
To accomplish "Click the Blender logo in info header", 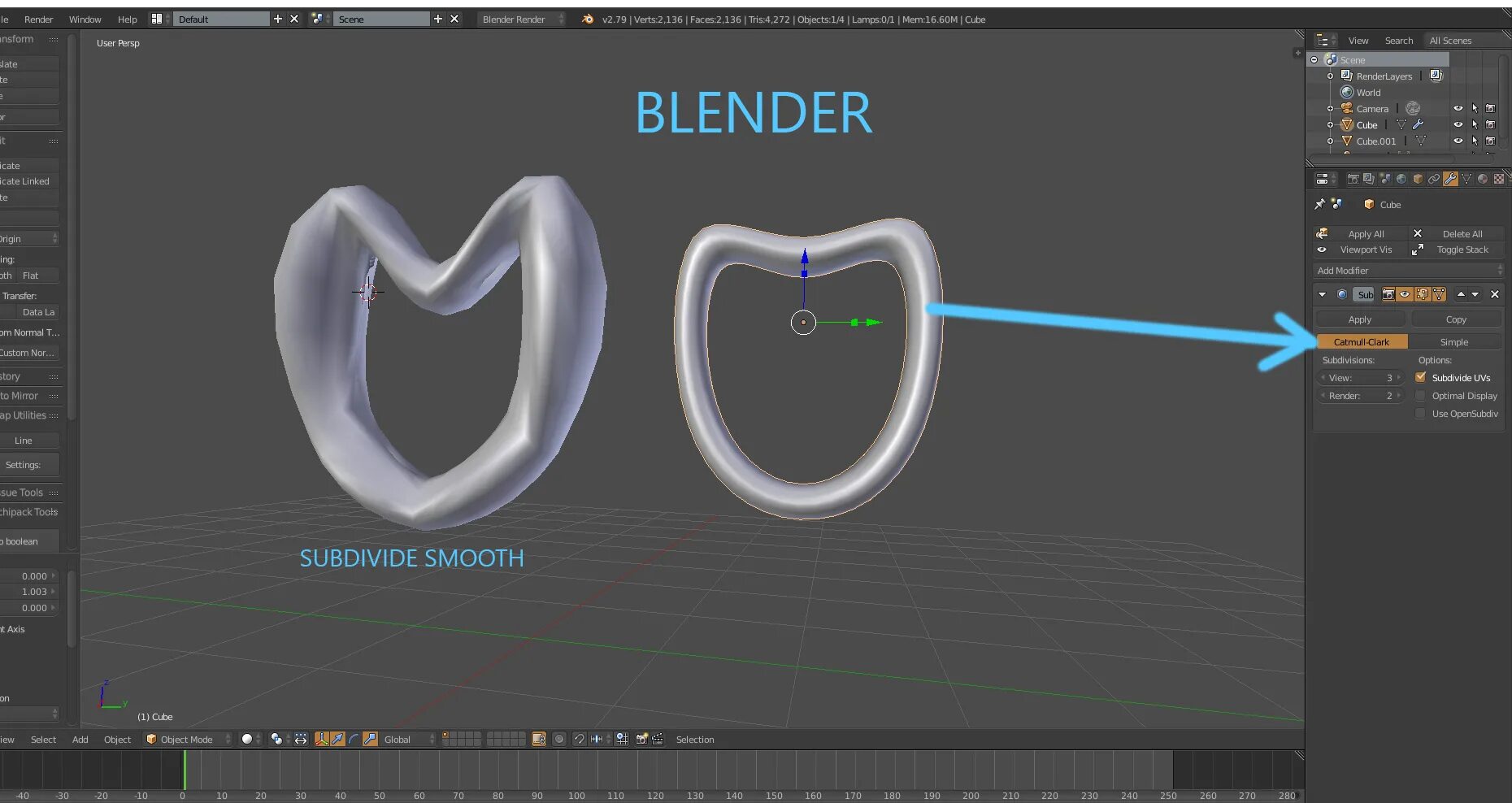I will [588, 19].
